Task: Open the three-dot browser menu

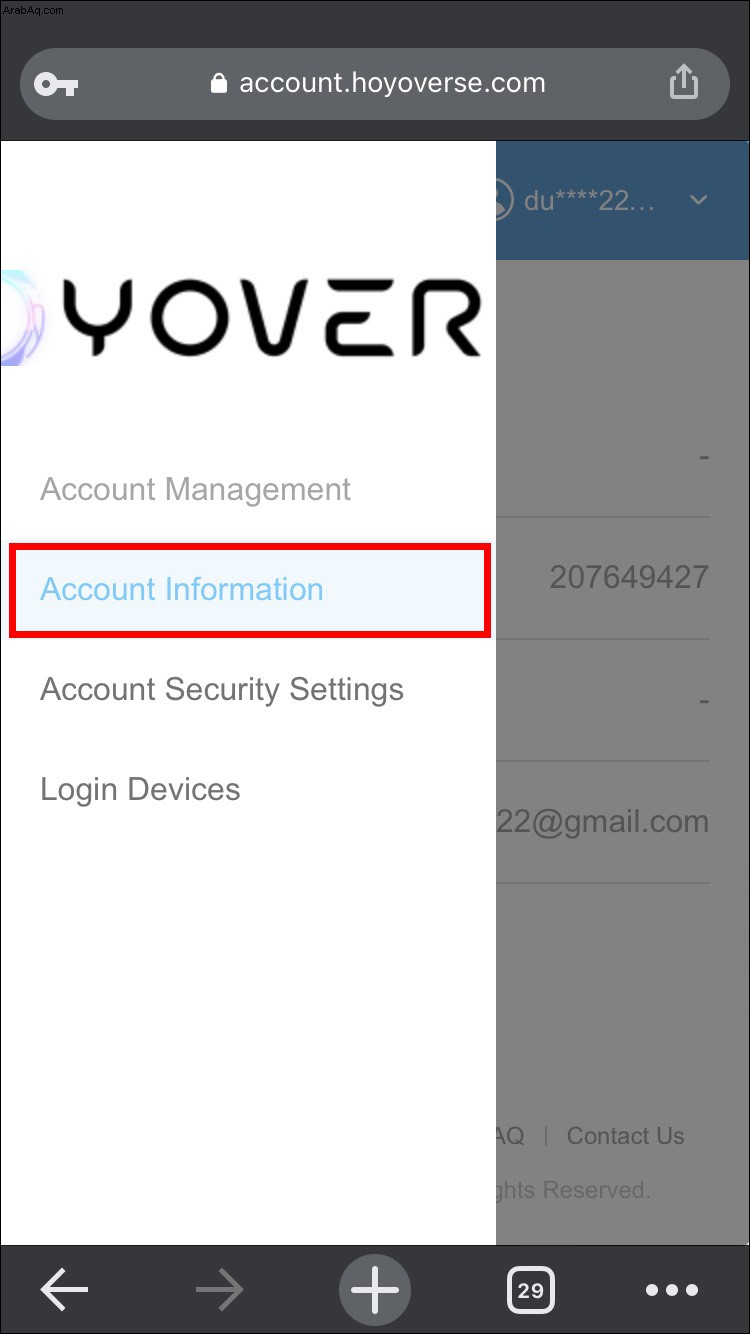Action: click(672, 1290)
